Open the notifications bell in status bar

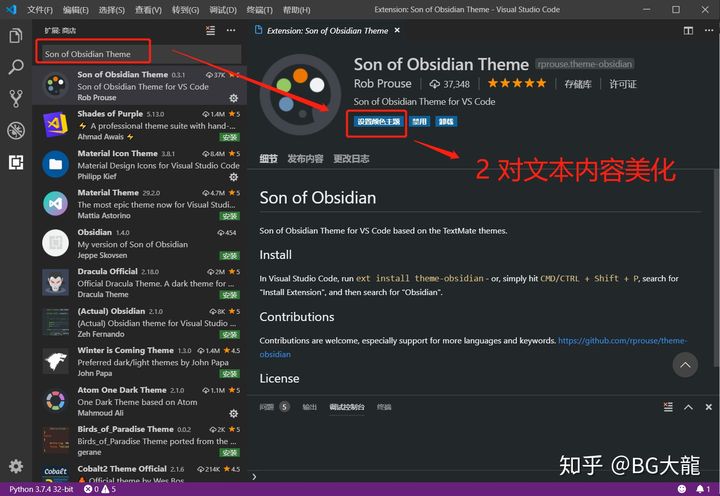point(702,489)
